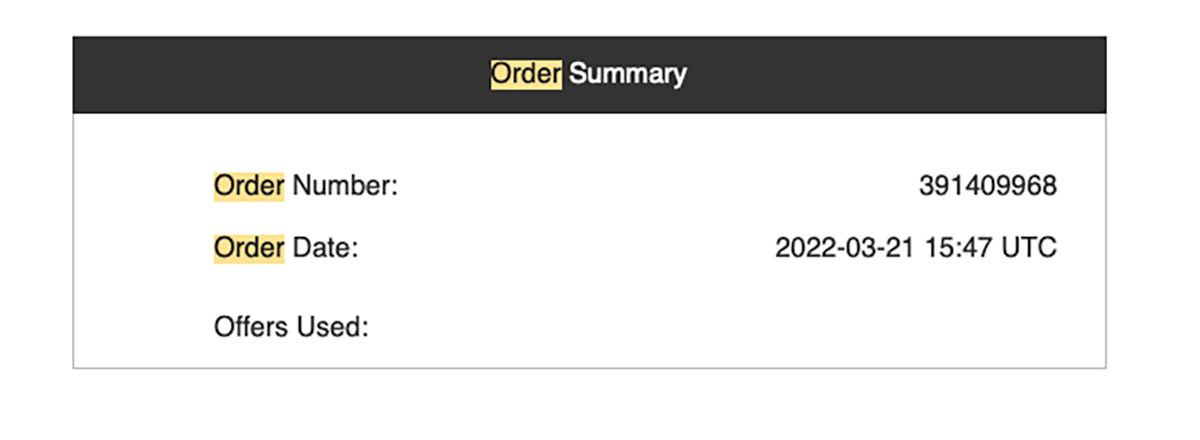
Task: Click the empty value area beside Offers Used
Action: click(x=800, y=326)
